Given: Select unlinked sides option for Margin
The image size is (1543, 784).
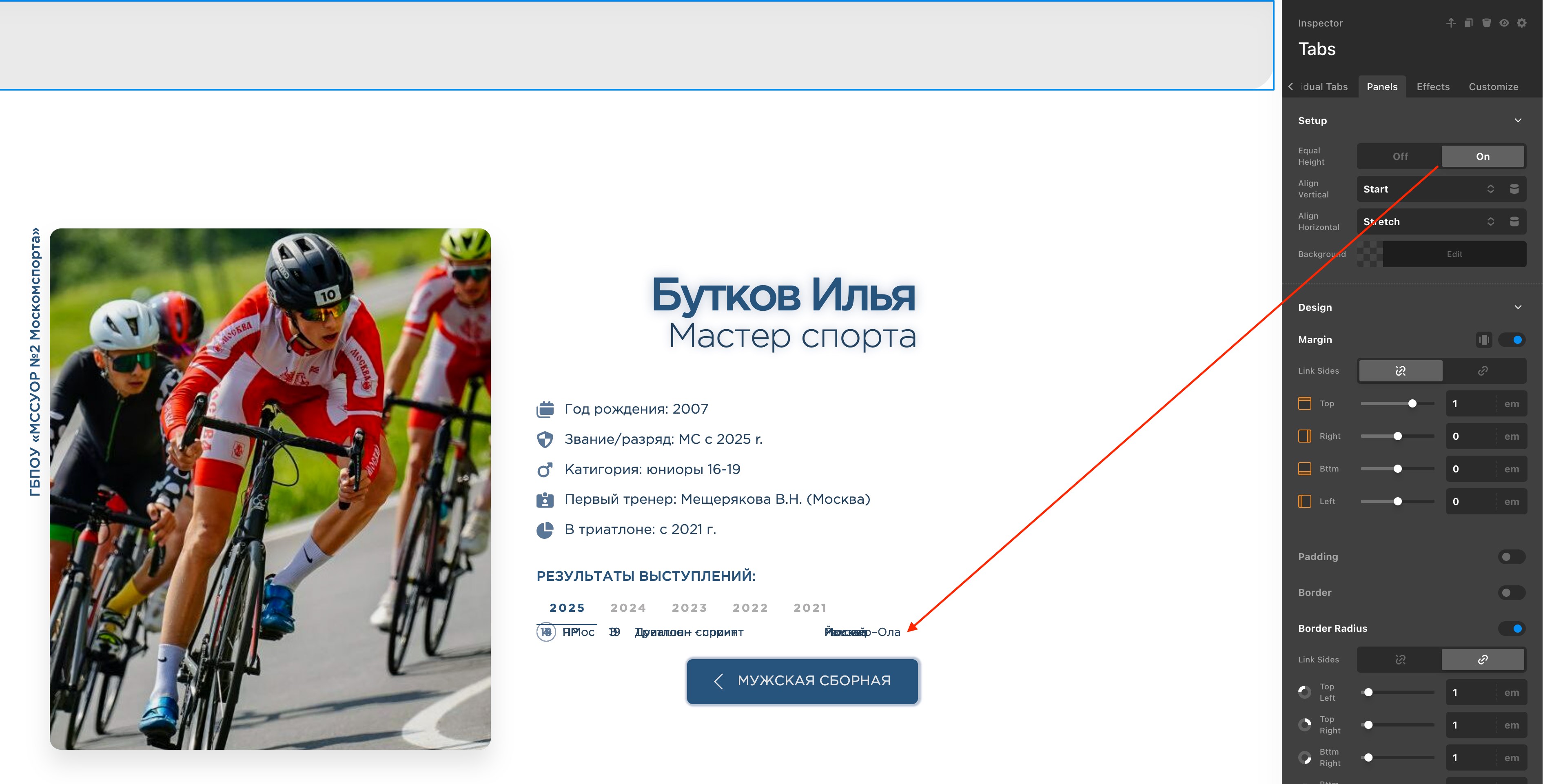Looking at the screenshot, I should click(1400, 371).
